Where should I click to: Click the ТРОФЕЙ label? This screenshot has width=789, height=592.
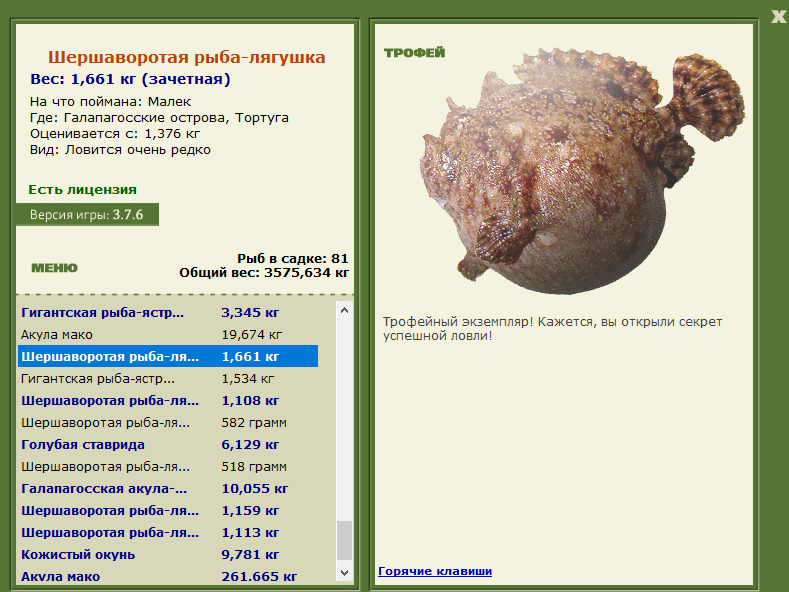click(415, 53)
